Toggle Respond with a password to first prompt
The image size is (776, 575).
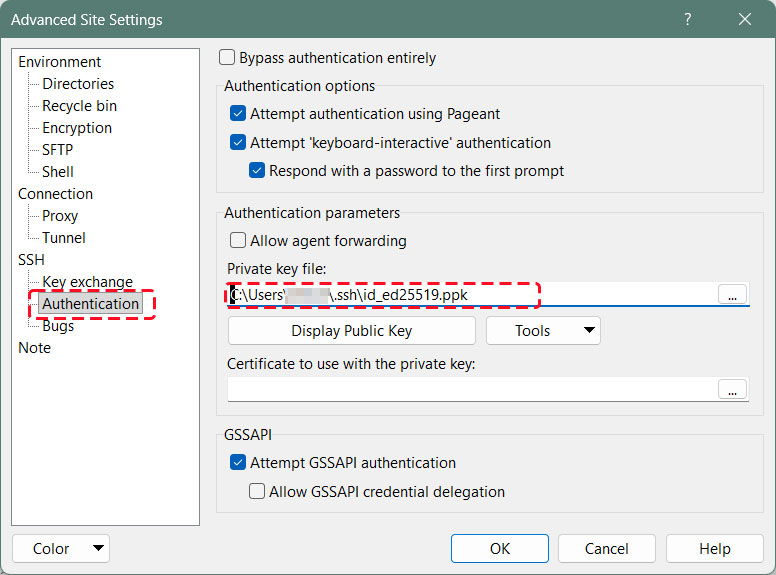[x=257, y=171]
